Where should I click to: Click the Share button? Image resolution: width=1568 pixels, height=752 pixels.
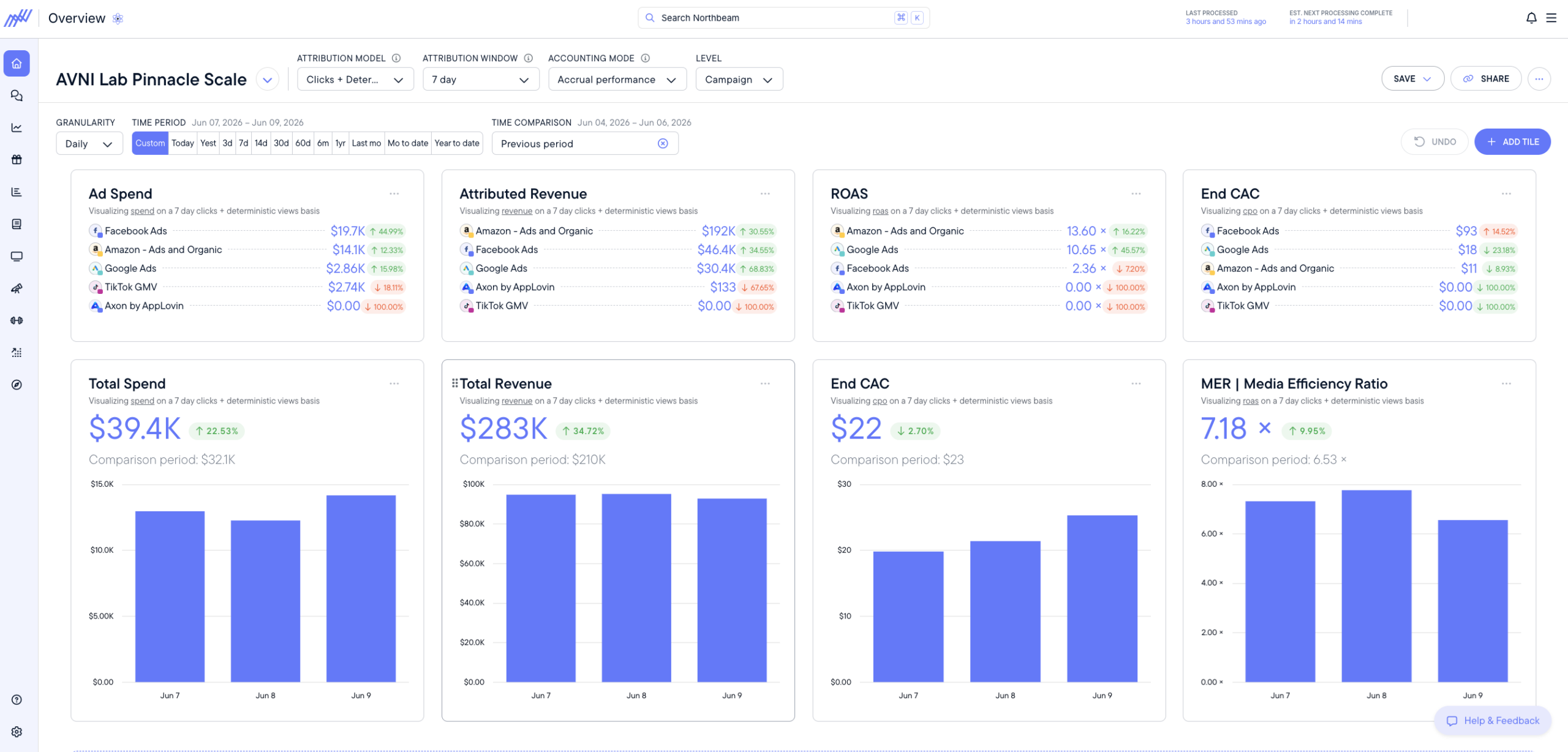(x=1486, y=78)
